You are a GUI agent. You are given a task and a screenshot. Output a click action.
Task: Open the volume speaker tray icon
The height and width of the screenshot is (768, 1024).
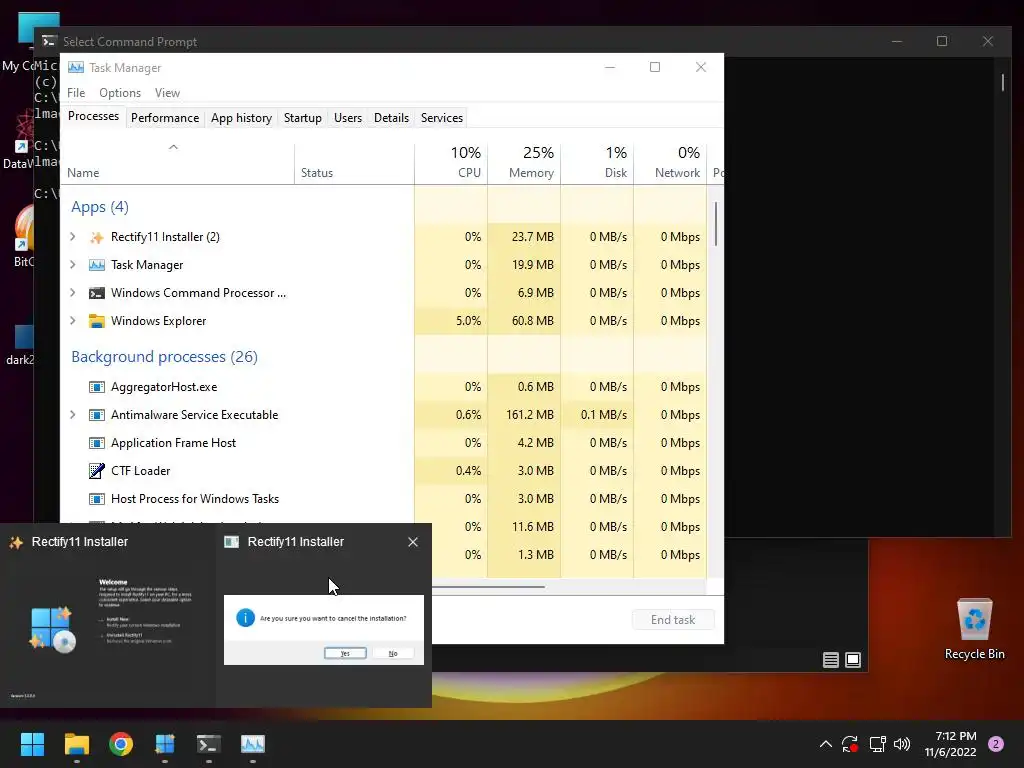(902, 744)
